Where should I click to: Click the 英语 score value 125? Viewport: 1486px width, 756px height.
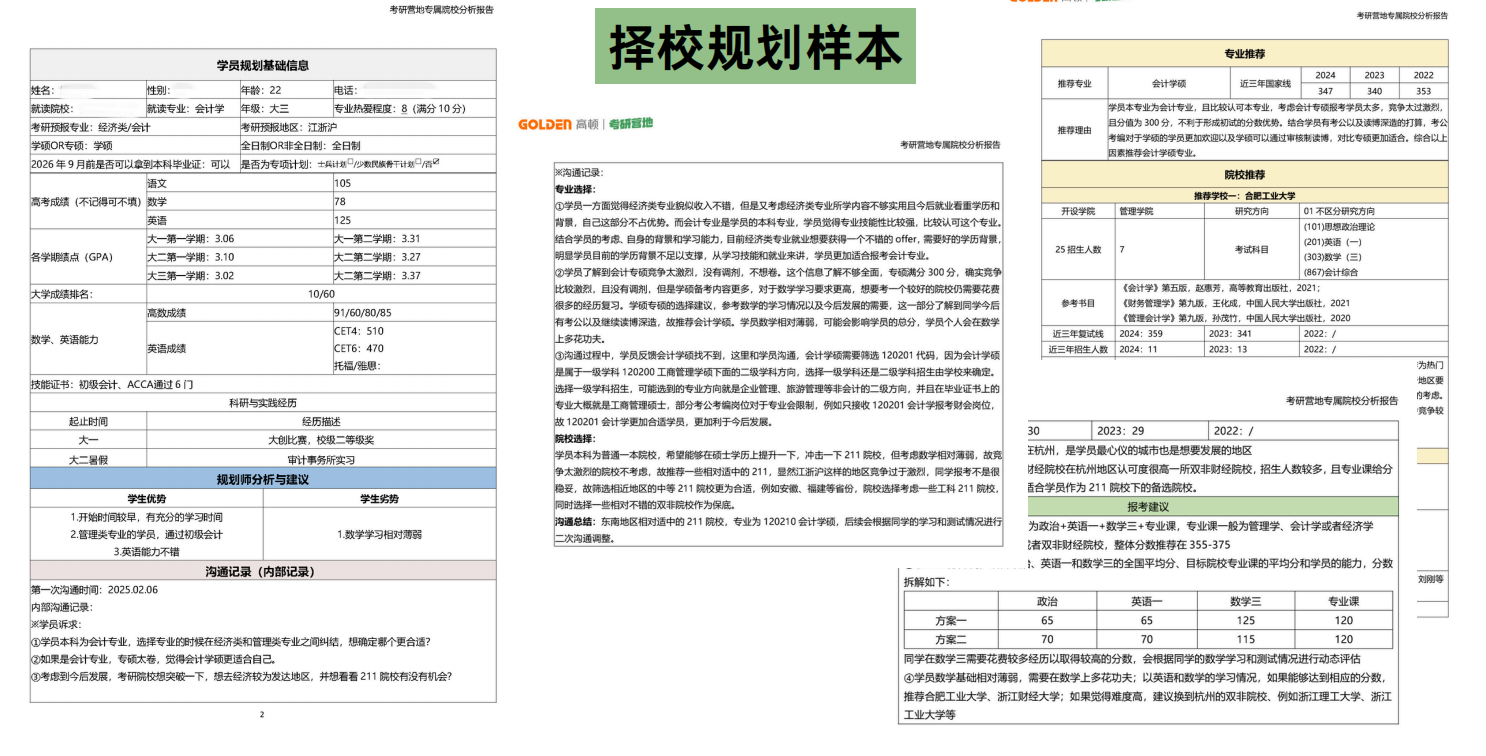click(343, 220)
